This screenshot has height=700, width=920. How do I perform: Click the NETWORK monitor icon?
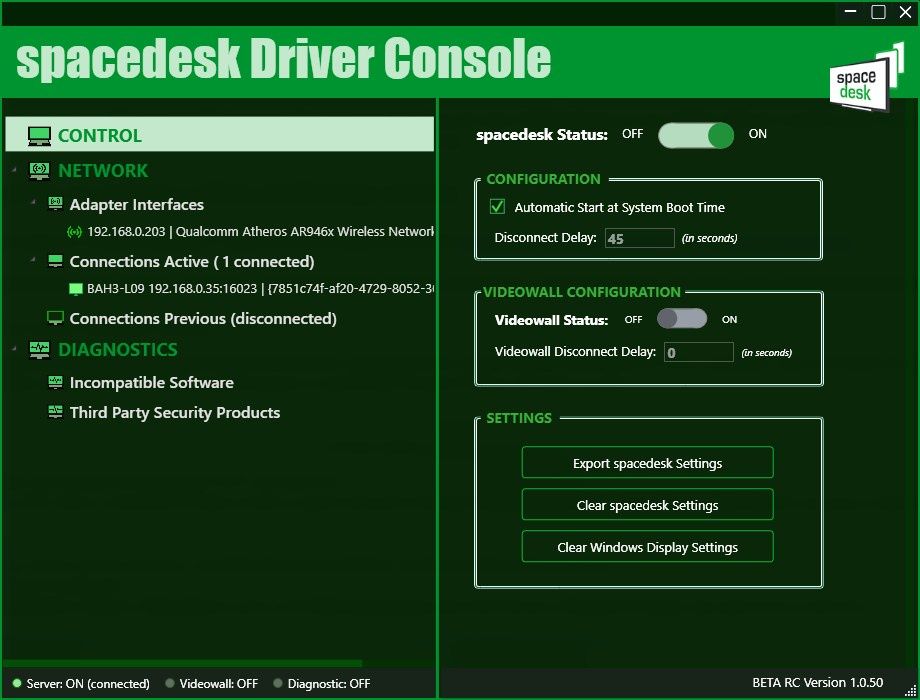(39, 171)
